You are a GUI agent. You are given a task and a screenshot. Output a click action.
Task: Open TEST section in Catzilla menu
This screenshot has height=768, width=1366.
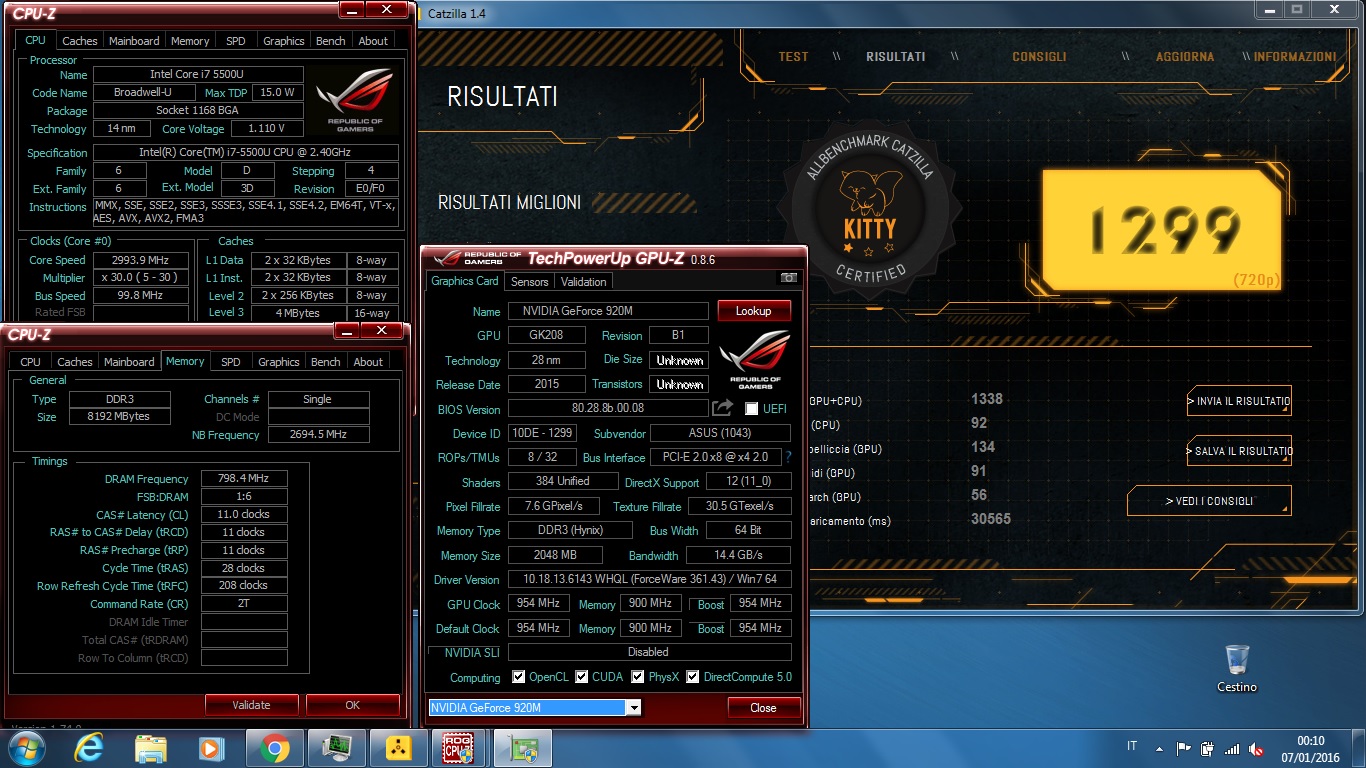pyautogui.click(x=793, y=57)
